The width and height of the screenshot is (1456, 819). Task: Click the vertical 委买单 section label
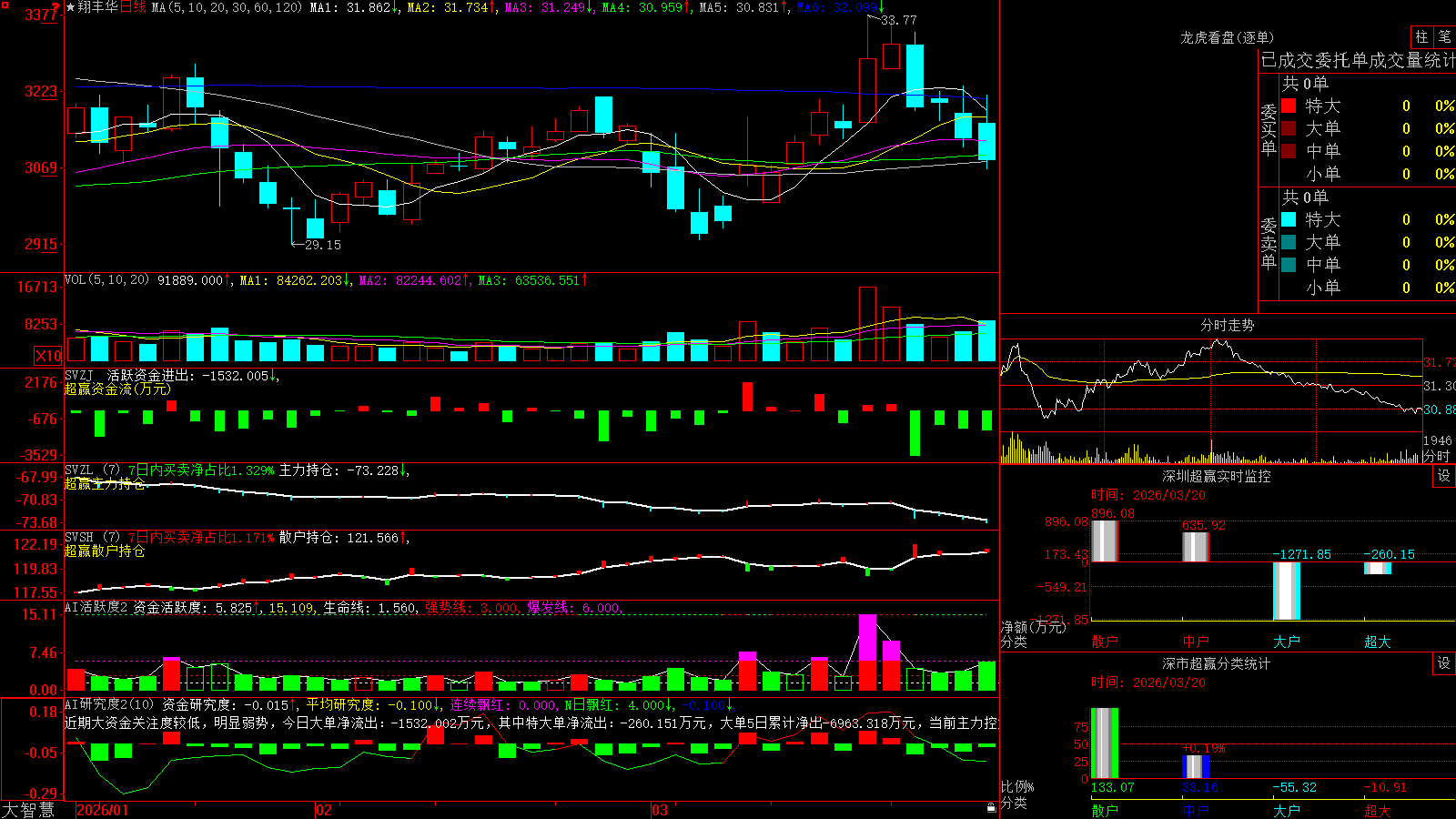[x=1269, y=130]
